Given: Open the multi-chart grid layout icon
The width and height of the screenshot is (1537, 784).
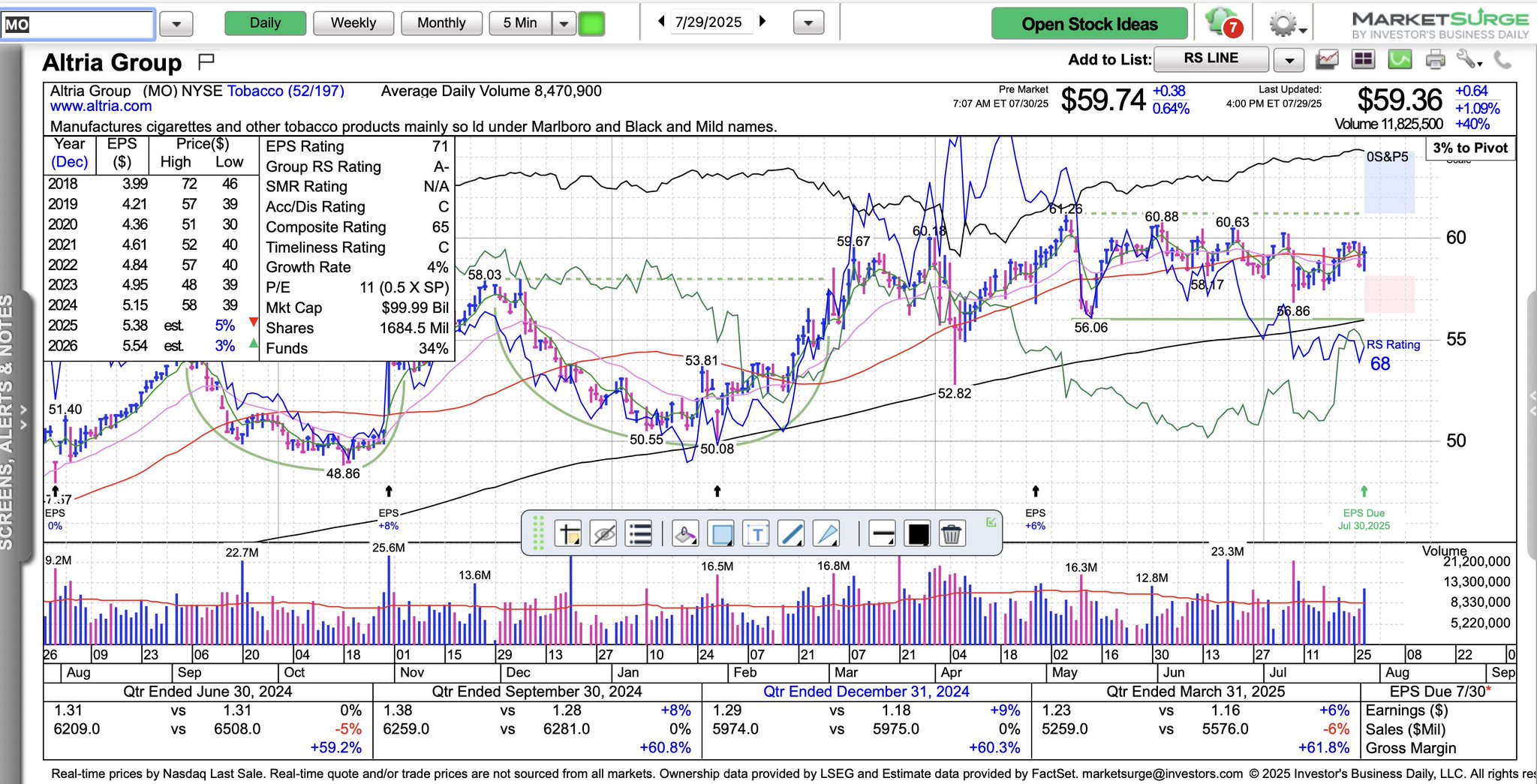Looking at the screenshot, I should pos(1363,59).
